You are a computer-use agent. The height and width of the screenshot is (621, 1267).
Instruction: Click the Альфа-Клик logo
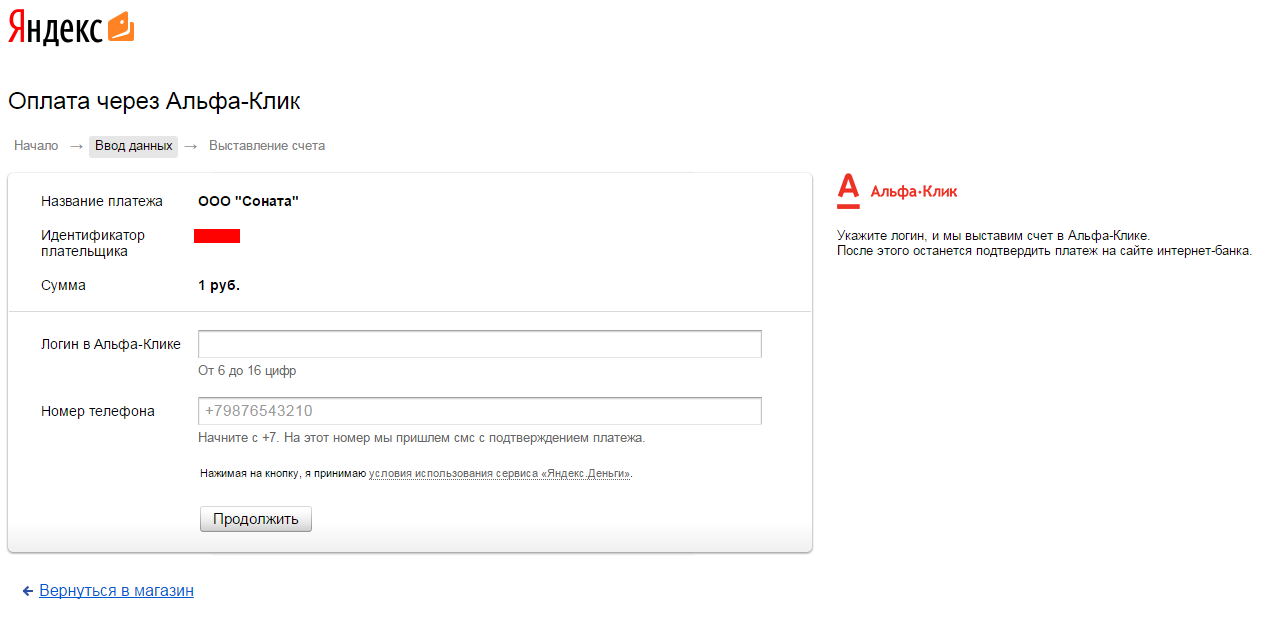click(x=897, y=191)
